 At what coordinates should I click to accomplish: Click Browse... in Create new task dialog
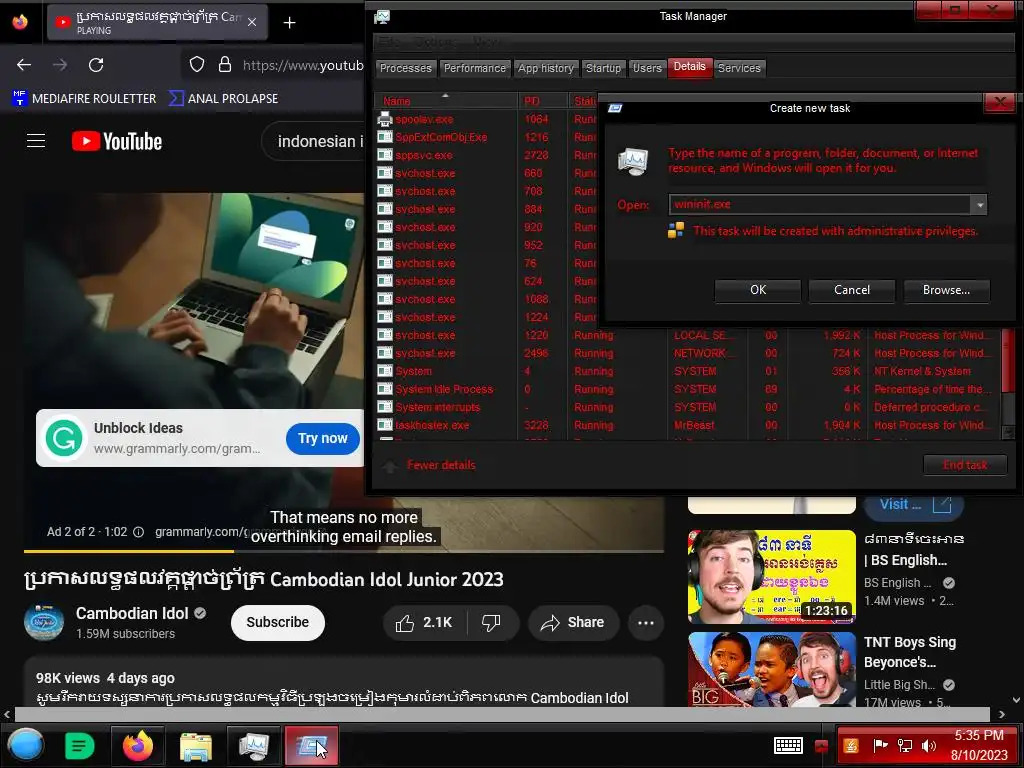click(946, 290)
